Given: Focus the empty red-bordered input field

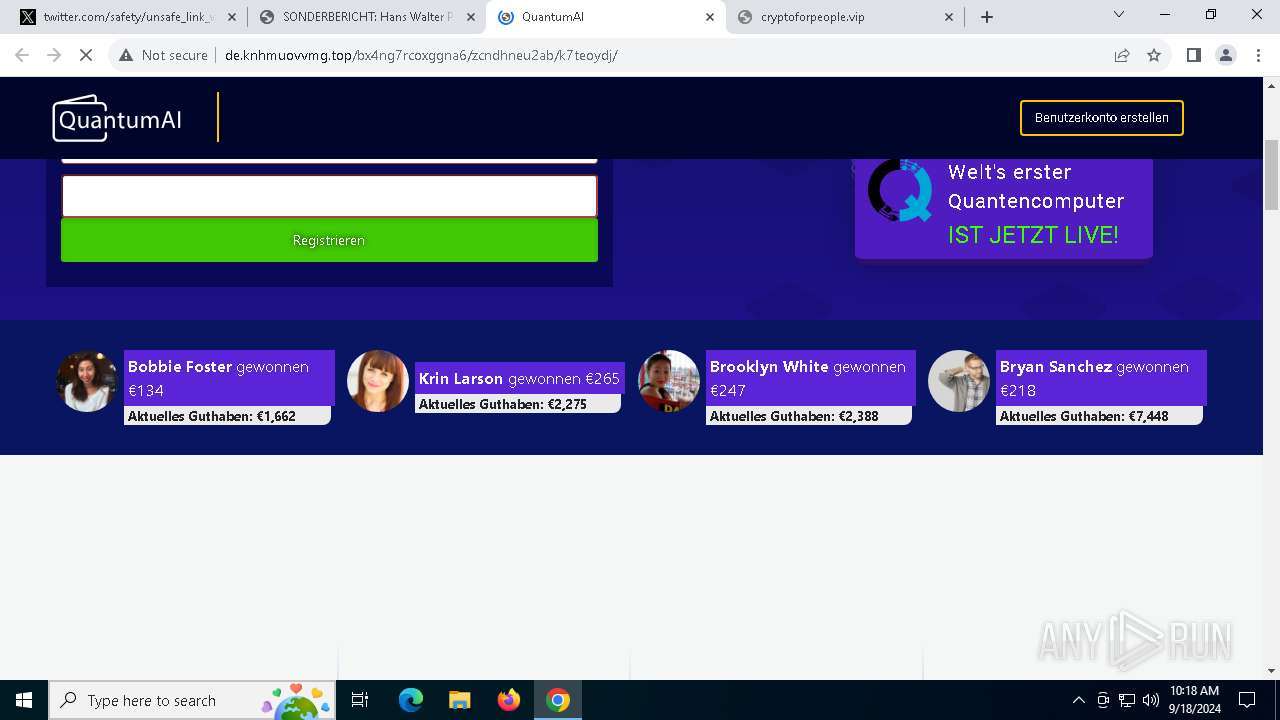Looking at the screenshot, I should 329,196.
